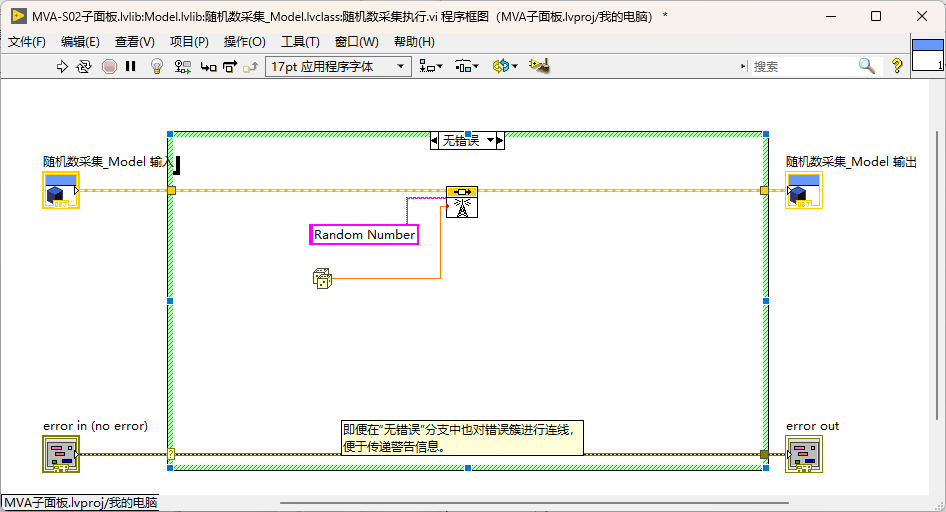This screenshot has width=946, height=512.
Task: Open the 项目(P) menu
Action: [189, 42]
